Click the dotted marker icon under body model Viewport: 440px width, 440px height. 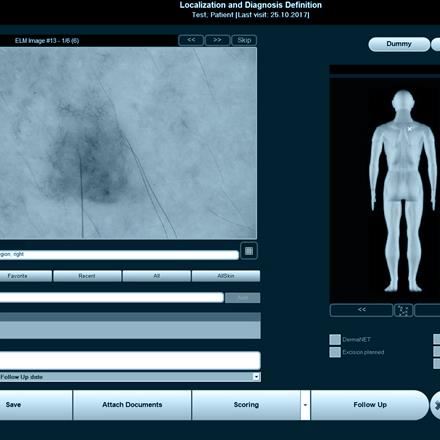403,310
